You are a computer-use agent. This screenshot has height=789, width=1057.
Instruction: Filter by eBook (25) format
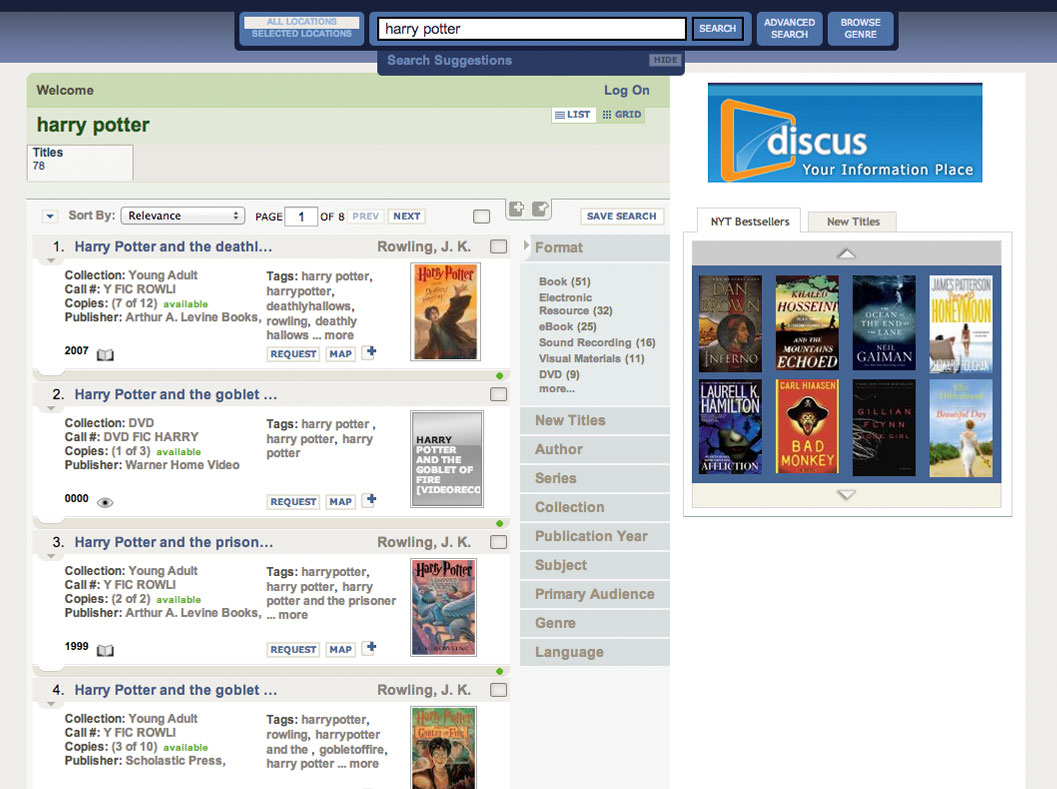tap(568, 327)
